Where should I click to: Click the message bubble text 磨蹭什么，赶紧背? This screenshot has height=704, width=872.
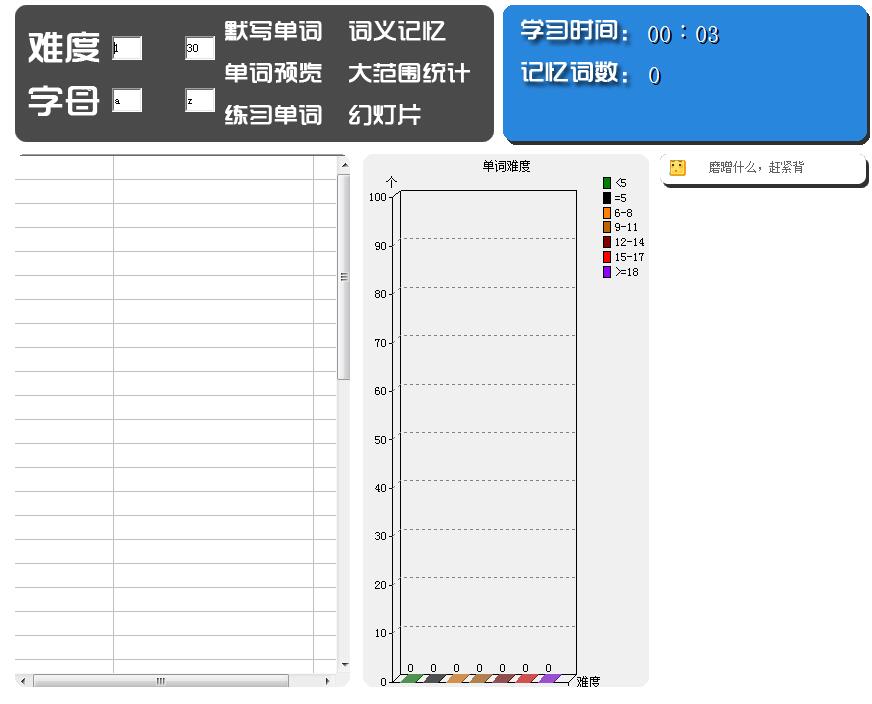pos(755,168)
